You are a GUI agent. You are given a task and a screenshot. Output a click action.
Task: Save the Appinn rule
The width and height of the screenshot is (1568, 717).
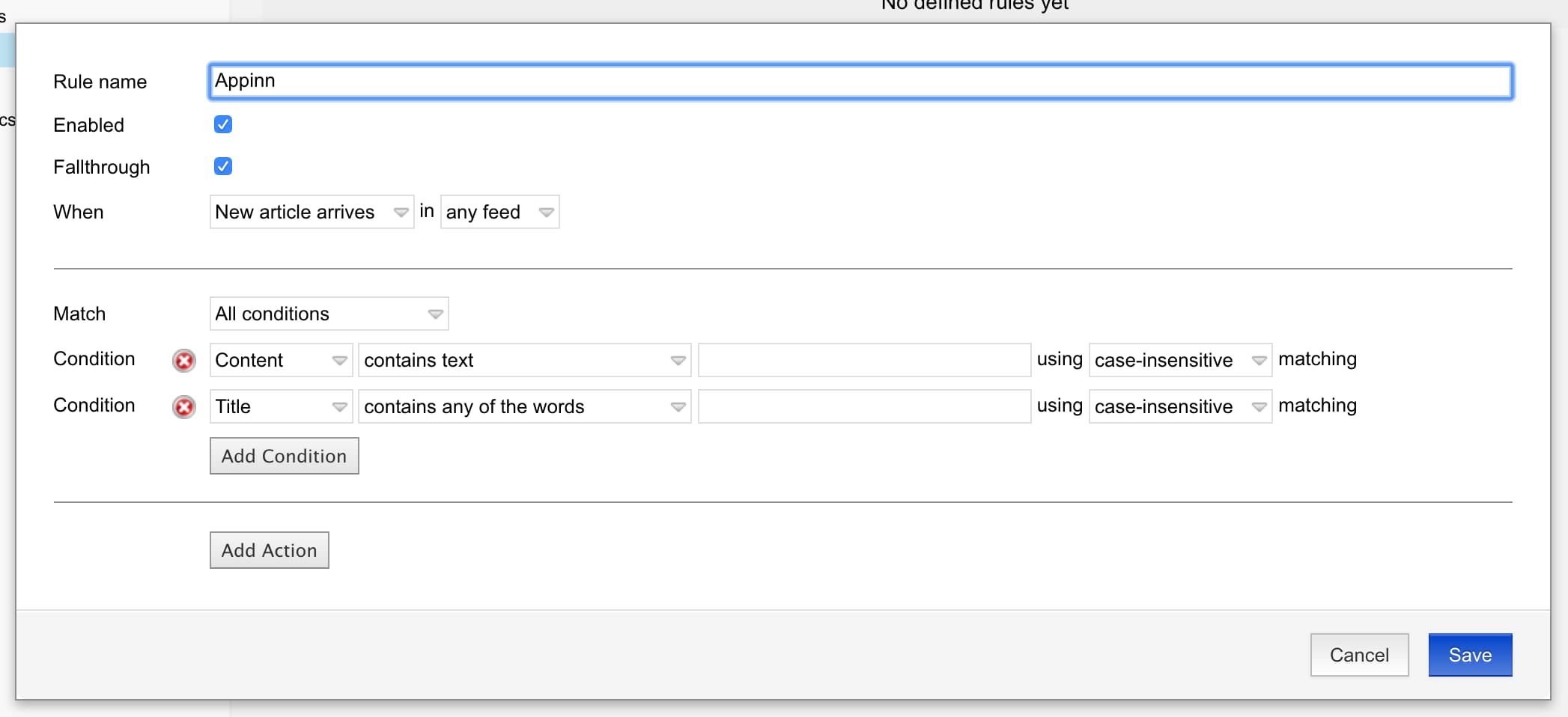pyautogui.click(x=1470, y=655)
